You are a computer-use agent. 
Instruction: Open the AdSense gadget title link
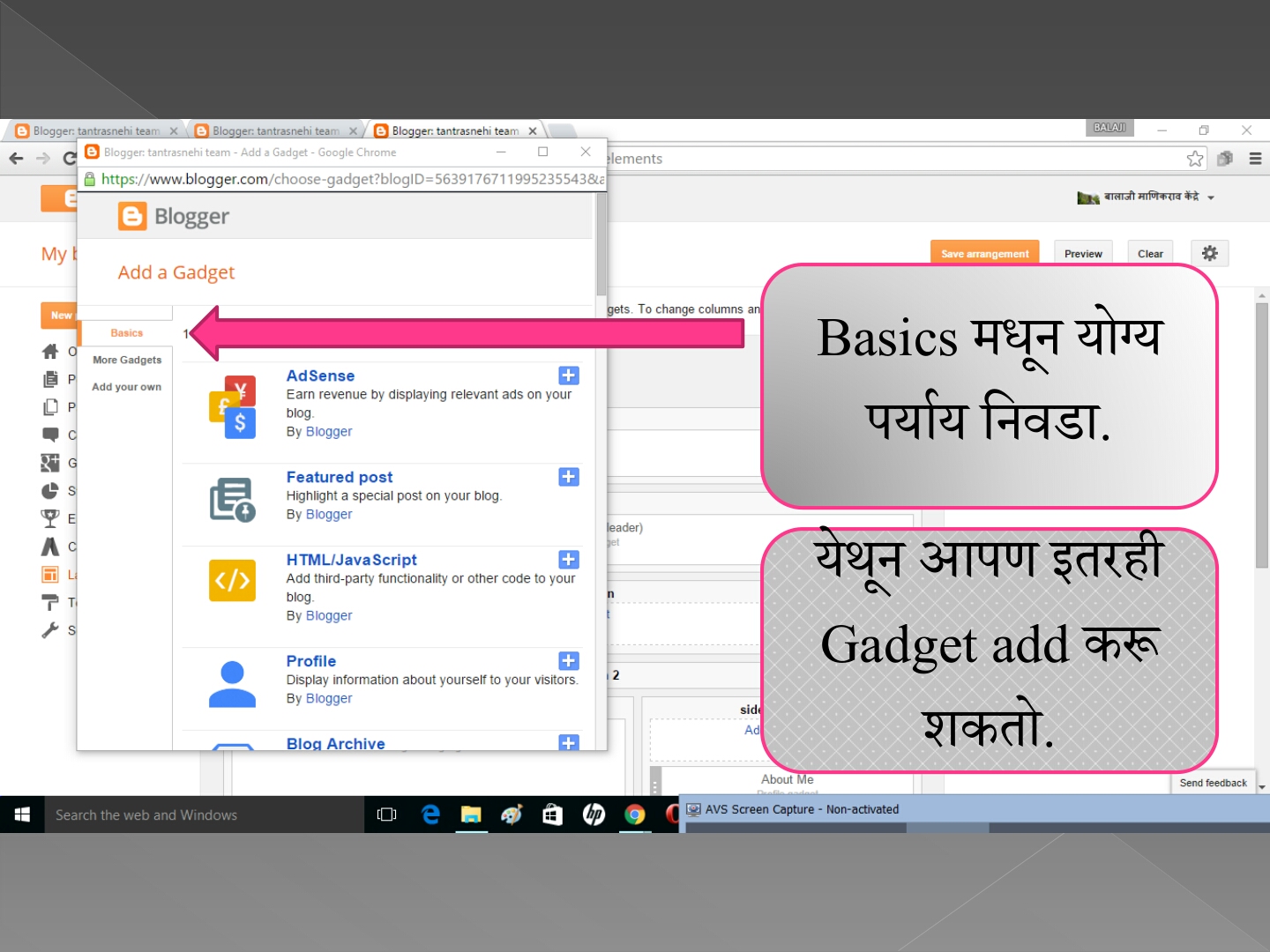pyautogui.click(x=320, y=376)
